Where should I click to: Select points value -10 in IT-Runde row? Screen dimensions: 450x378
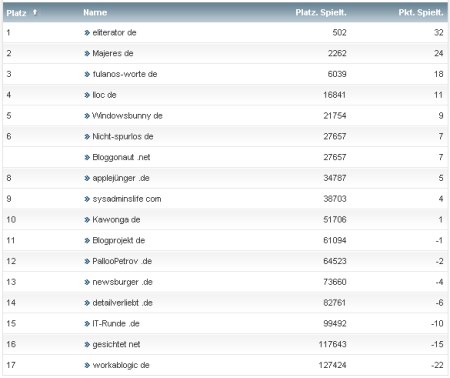[x=437, y=323]
